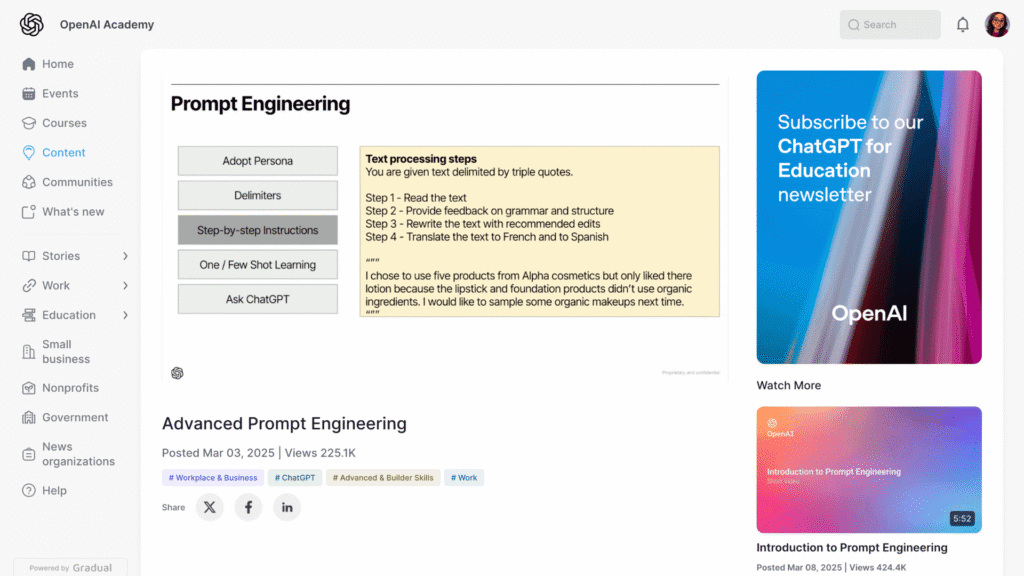The width and height of the screenshot is (1024, 576).
Task: Click the Advanced & Builder Skills tag
Action: [383, 477]
